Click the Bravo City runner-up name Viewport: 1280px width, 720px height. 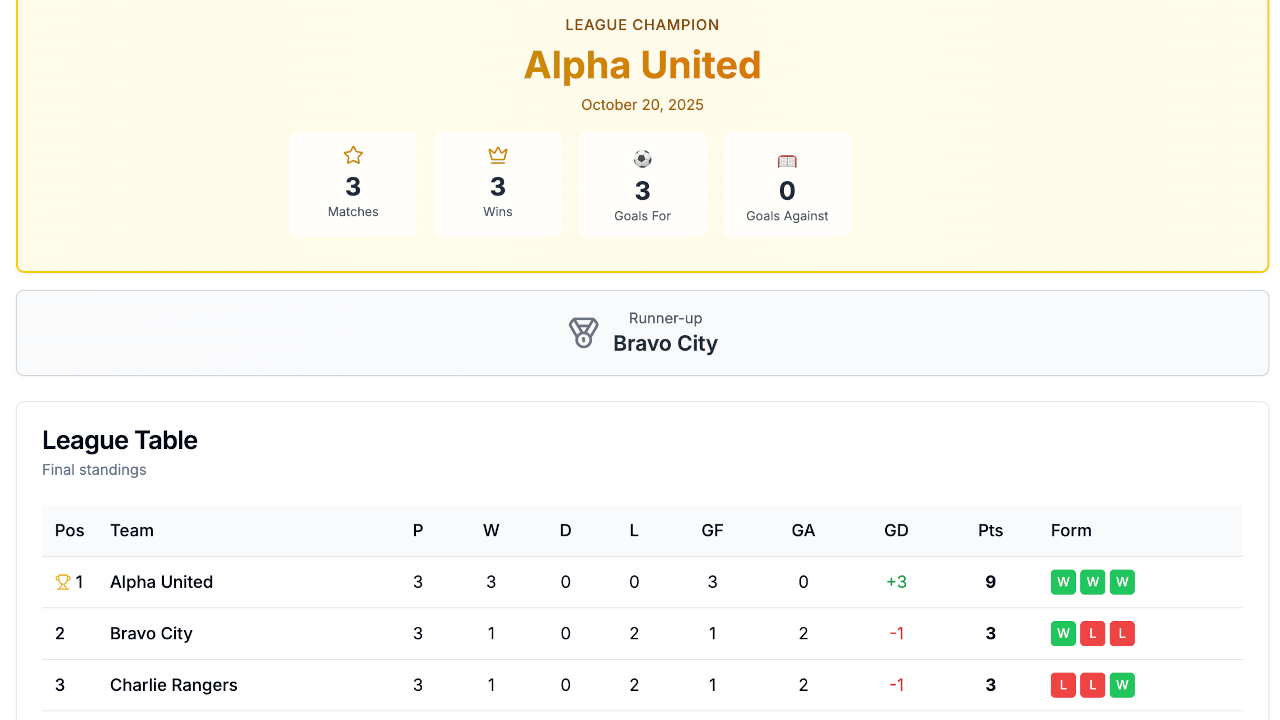point(665,343)
